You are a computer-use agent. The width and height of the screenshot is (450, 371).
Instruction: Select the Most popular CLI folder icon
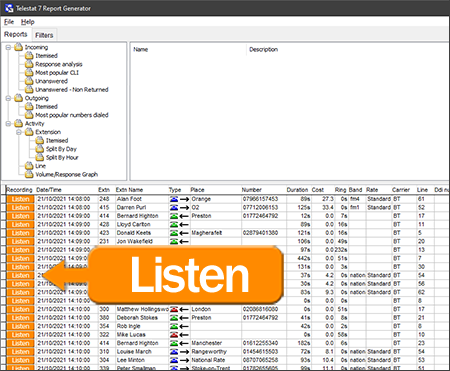coord(29,72)
